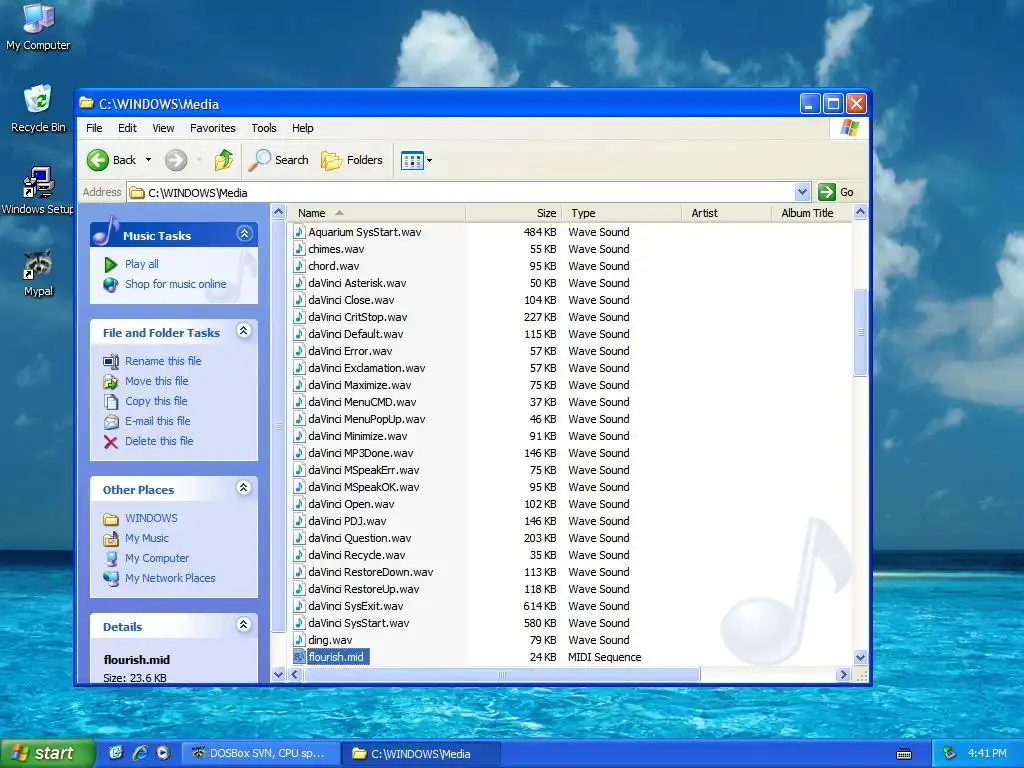The width and height of the screenshot is (1024, 768).
Task: Click the file list scroll down arrow
Action: pos(860,658)
